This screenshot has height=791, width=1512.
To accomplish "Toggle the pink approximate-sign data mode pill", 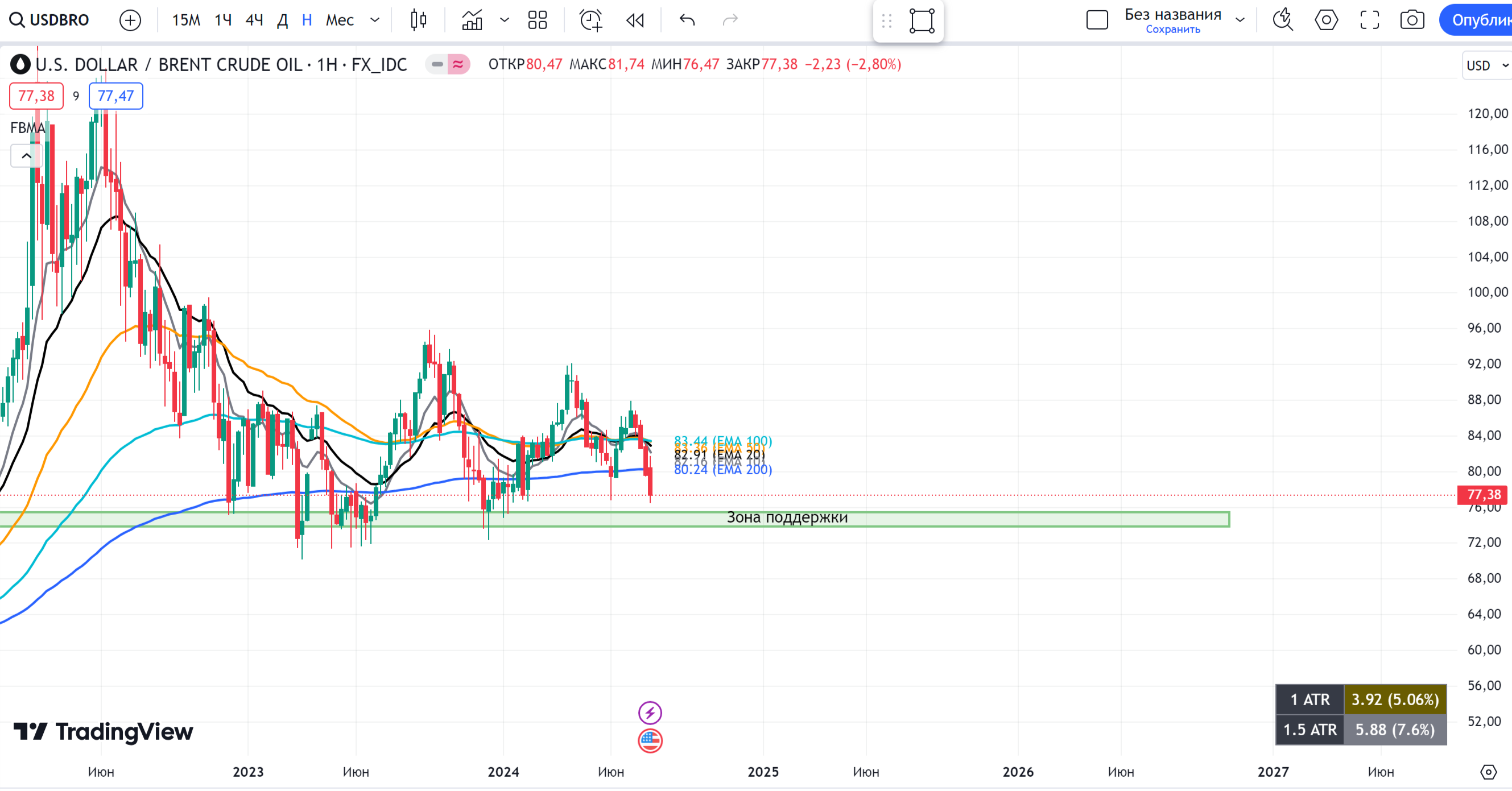I will pos(458,64).
